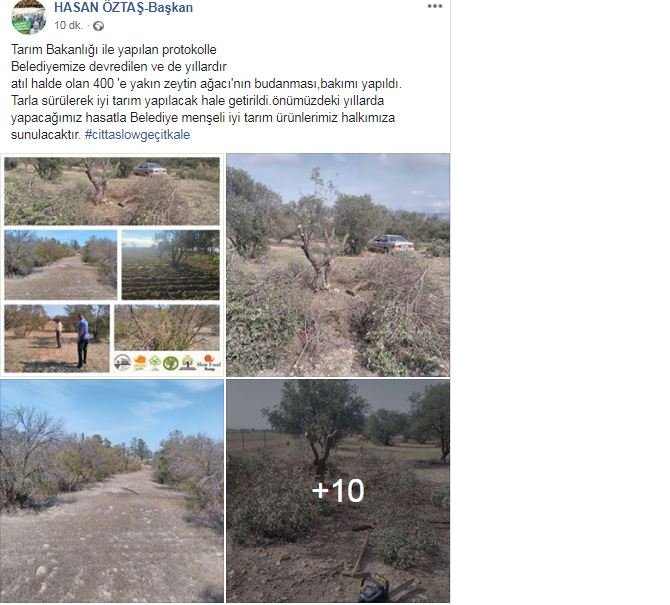The image size is (670, 605).
Task: Open the collage photo with logos
Action: 112,265
